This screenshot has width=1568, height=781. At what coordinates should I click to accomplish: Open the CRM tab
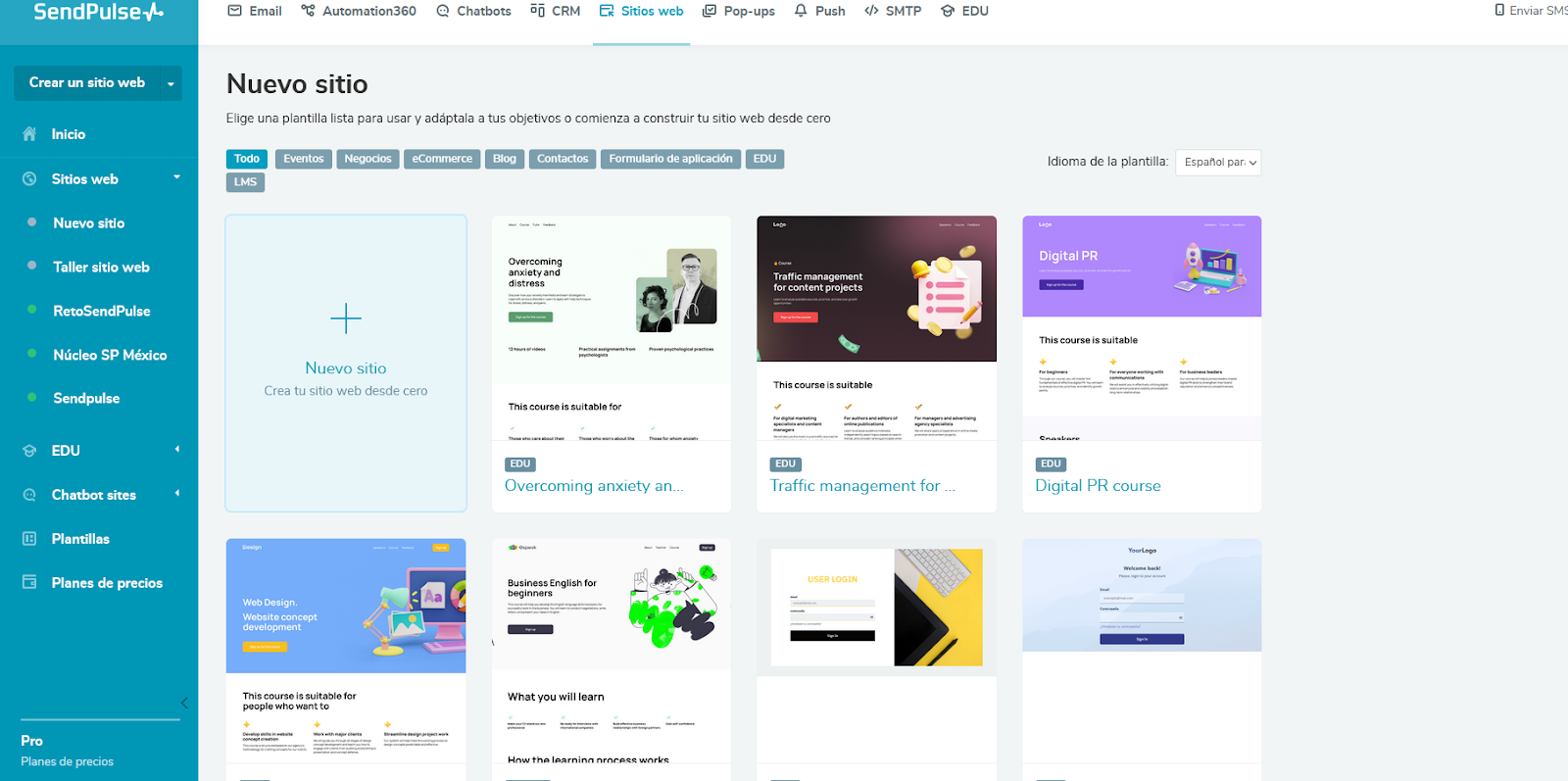[x=556, y=11]
